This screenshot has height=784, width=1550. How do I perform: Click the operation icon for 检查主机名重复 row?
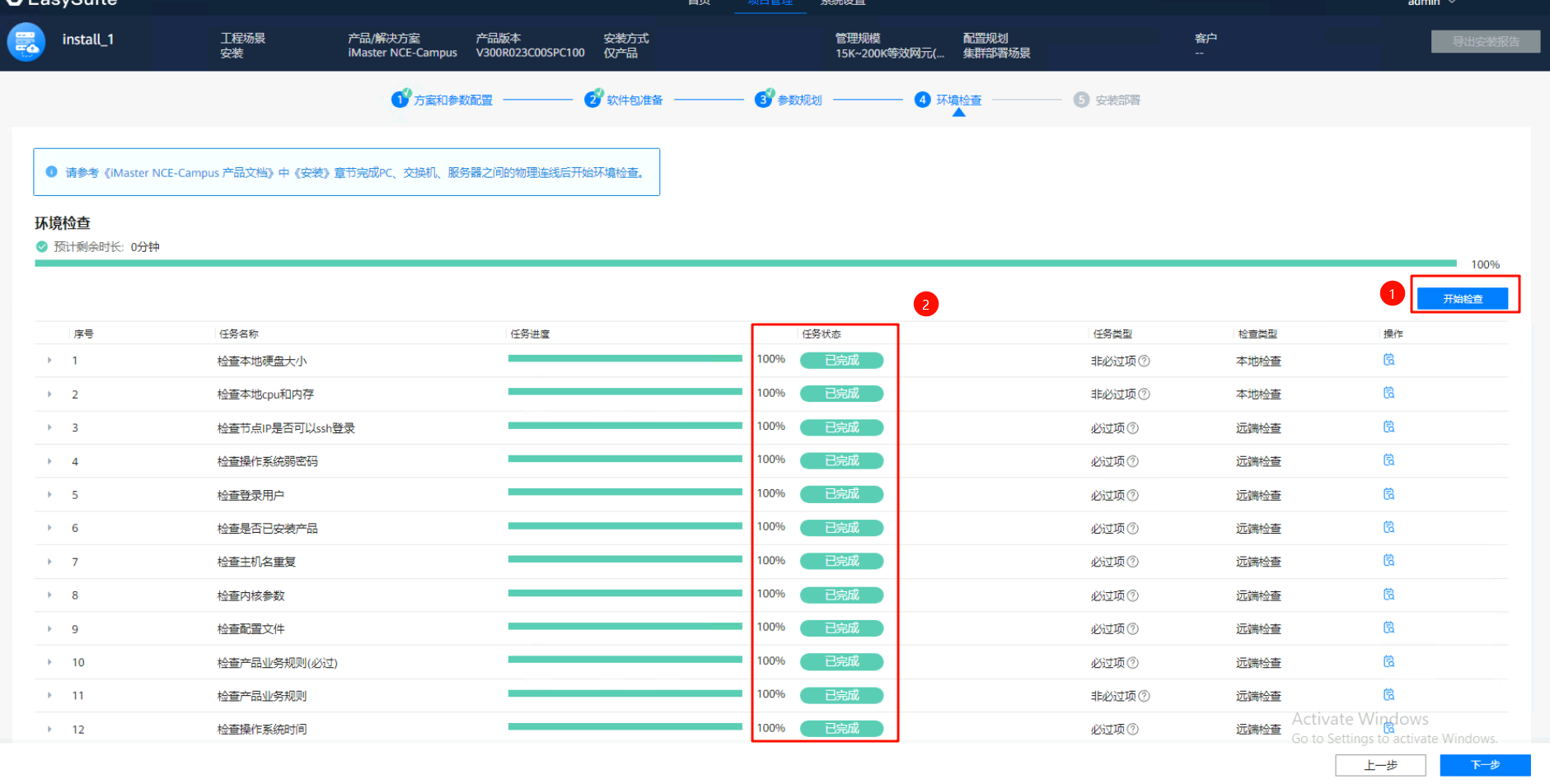pos(1388,561)
